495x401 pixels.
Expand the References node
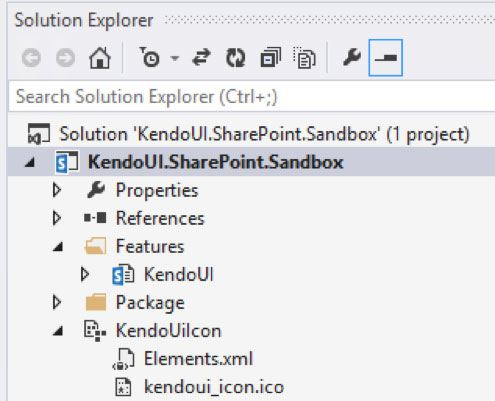tap(57, 218)
